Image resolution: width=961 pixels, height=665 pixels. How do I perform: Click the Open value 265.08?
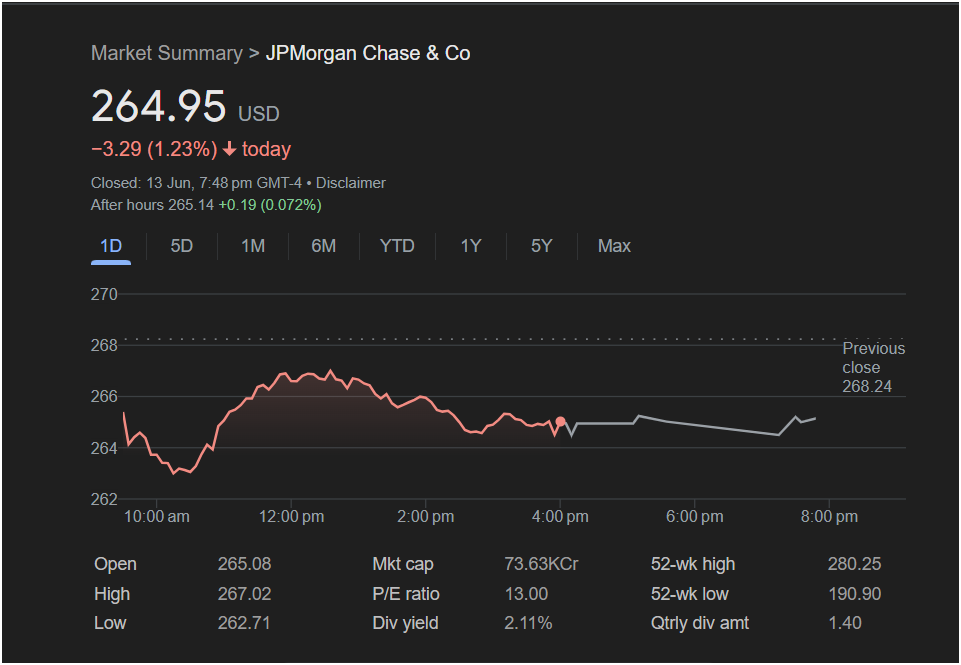click(x=245, y=564)
